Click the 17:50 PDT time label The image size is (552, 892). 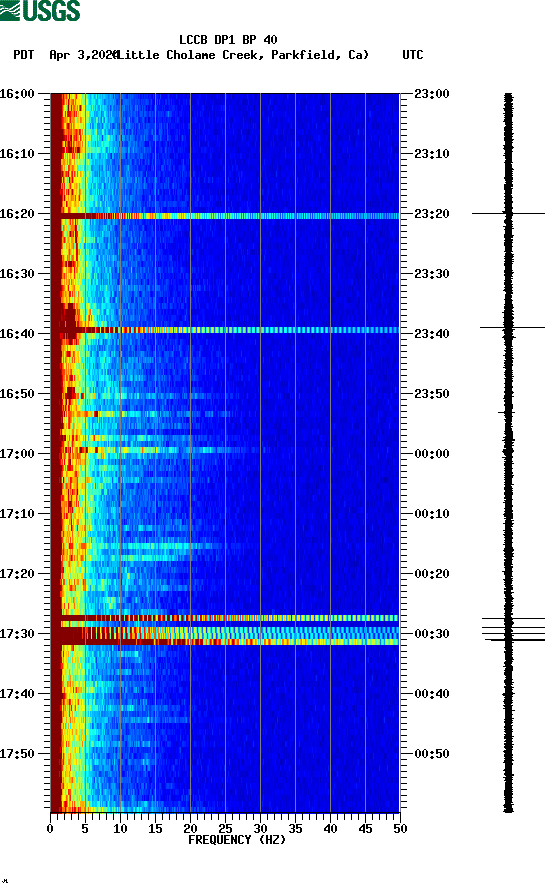click(x=17, y=754)
